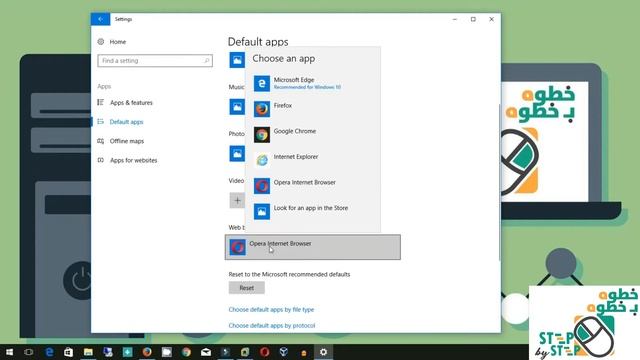The width and height of the screenshot is (640, 360).
Task: Click the 'Choose an app' popup heading
Action: click(284, 58)
